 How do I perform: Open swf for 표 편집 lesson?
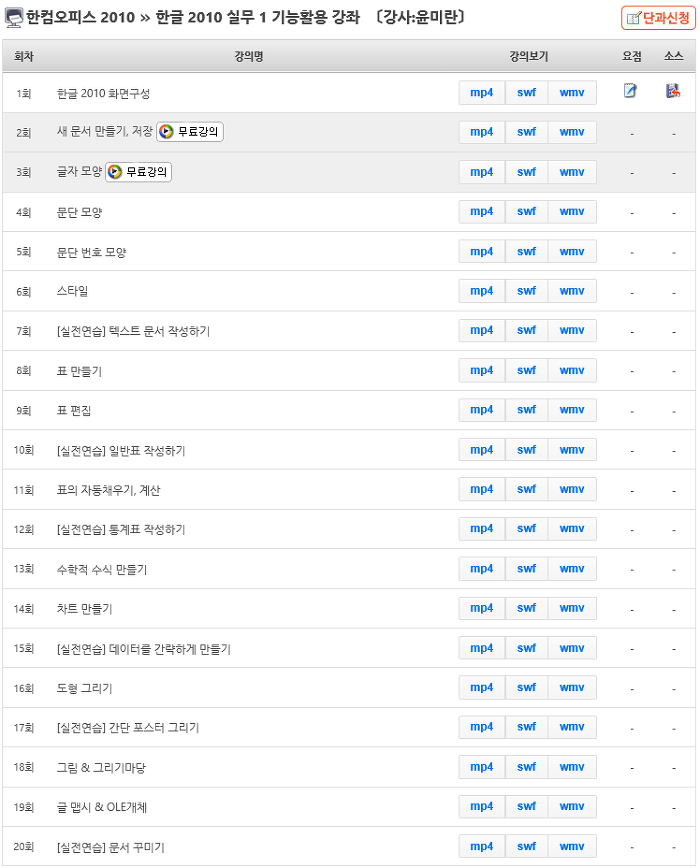[526, 410]
